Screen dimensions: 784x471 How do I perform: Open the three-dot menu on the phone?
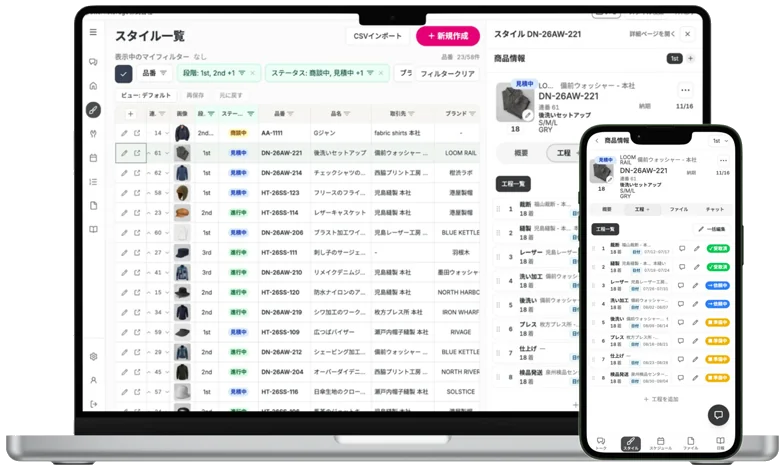click(723, 160)
